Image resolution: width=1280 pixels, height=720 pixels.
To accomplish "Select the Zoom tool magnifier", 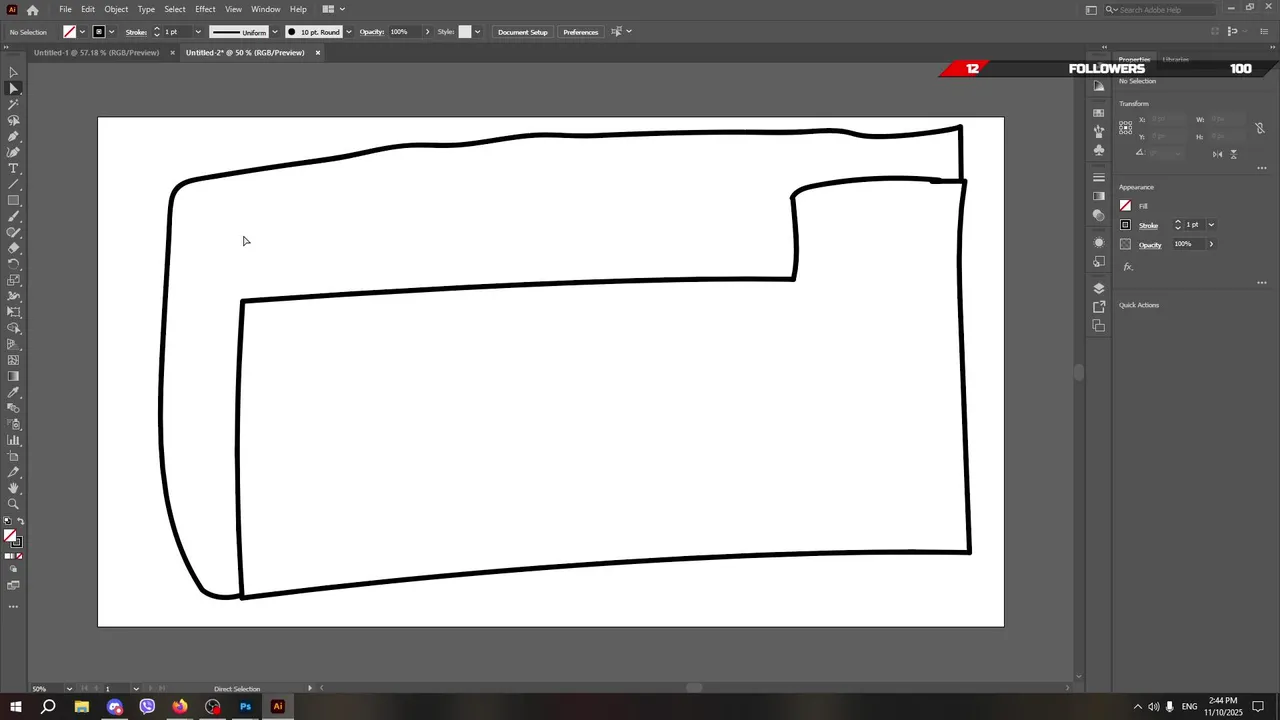I will [13, 504].
